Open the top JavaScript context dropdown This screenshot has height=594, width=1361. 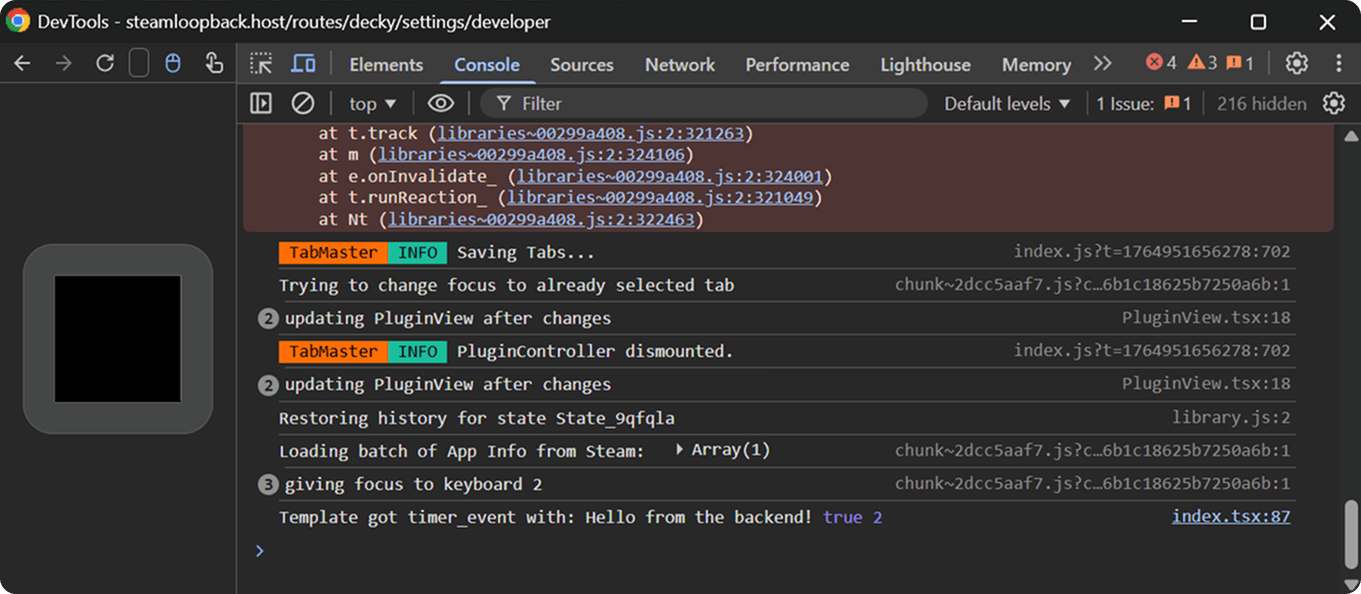[x=372, y=104]
